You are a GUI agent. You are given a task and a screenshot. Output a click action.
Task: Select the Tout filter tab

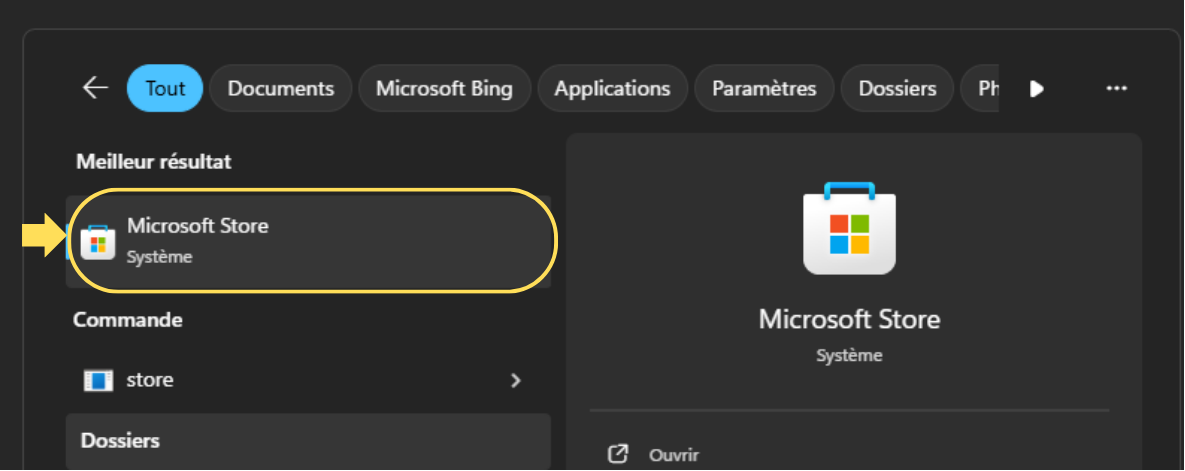(x=166, y=88)
